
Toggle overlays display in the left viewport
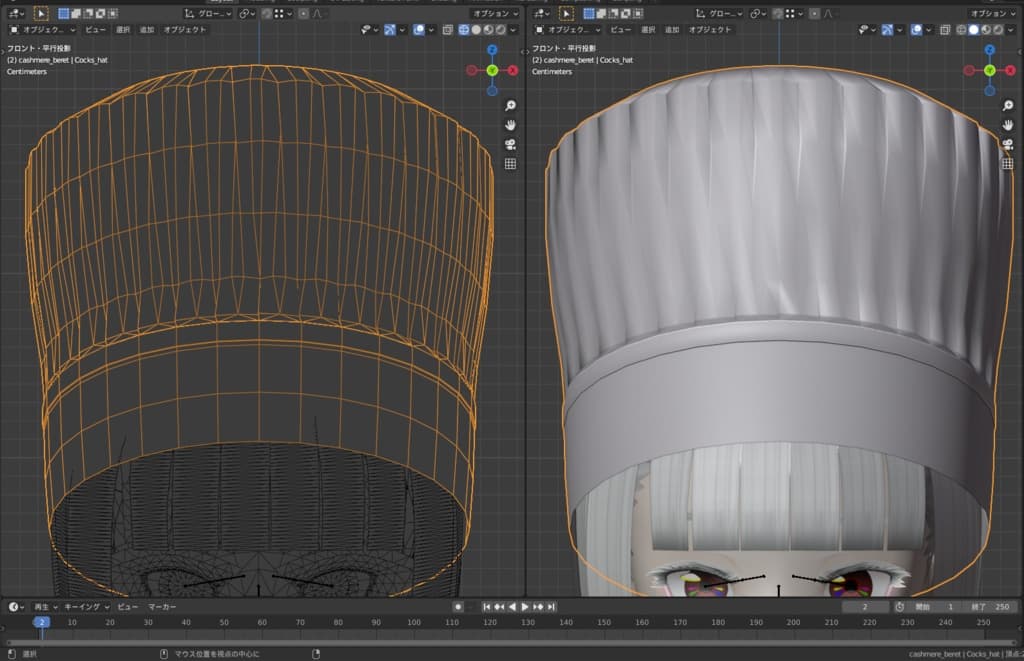[x=419, y=30]
